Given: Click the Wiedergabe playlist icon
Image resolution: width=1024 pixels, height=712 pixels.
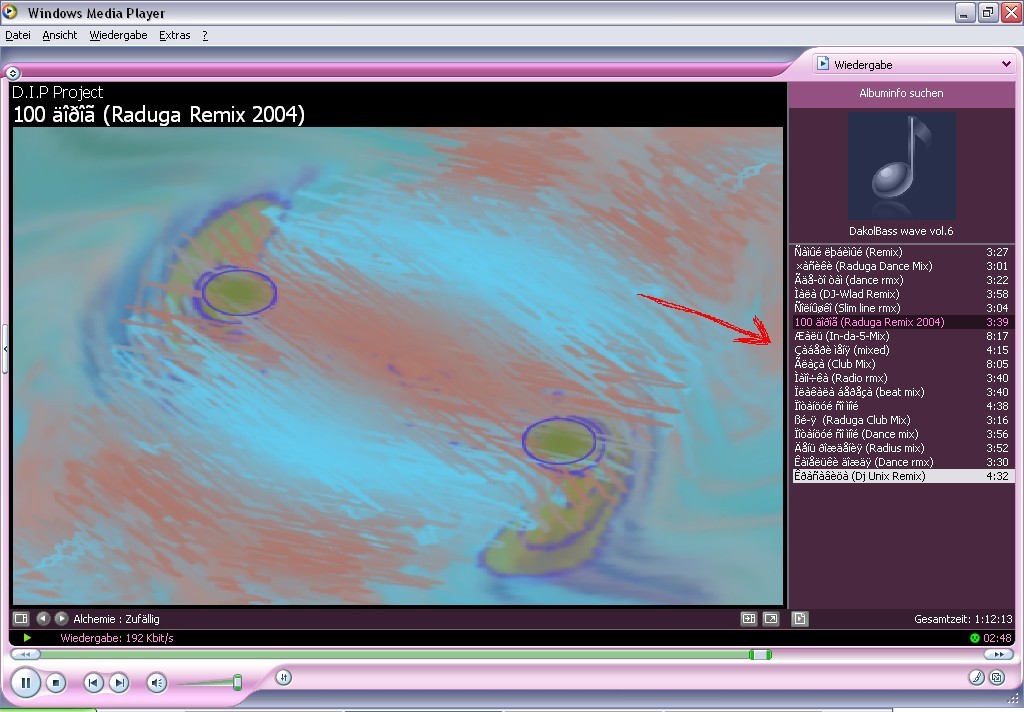Looking at the screenshot, I should pyautogui.click(x=824, y=64).
